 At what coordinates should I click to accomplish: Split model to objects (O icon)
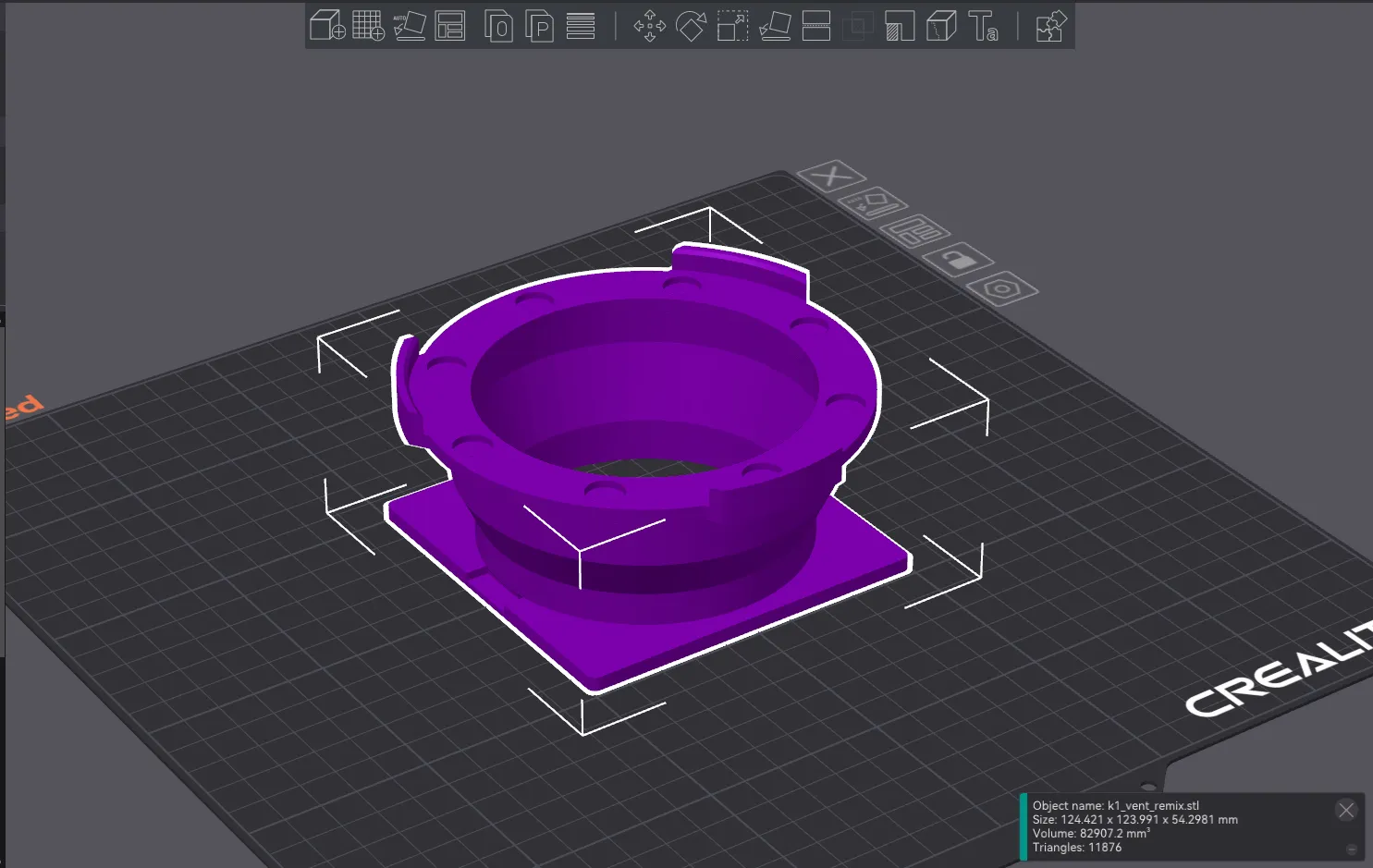pyautogui.click(x=498, y=25)
